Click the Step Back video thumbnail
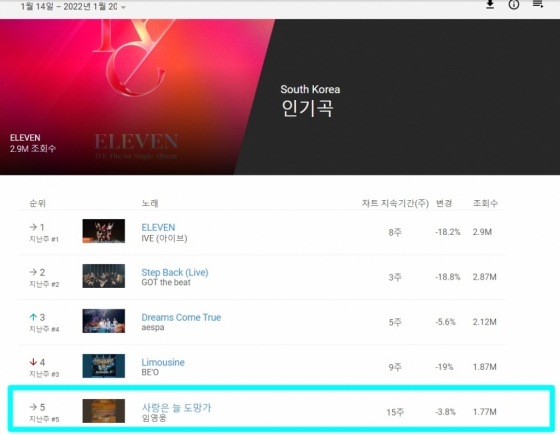Screen dimensions: 560x435 [x=104, y=276]
